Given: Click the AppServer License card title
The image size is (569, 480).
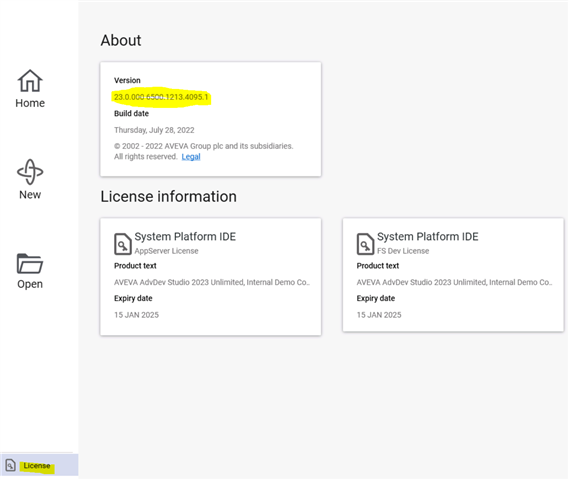Looking at the screenshot, I should pos(185,237).
